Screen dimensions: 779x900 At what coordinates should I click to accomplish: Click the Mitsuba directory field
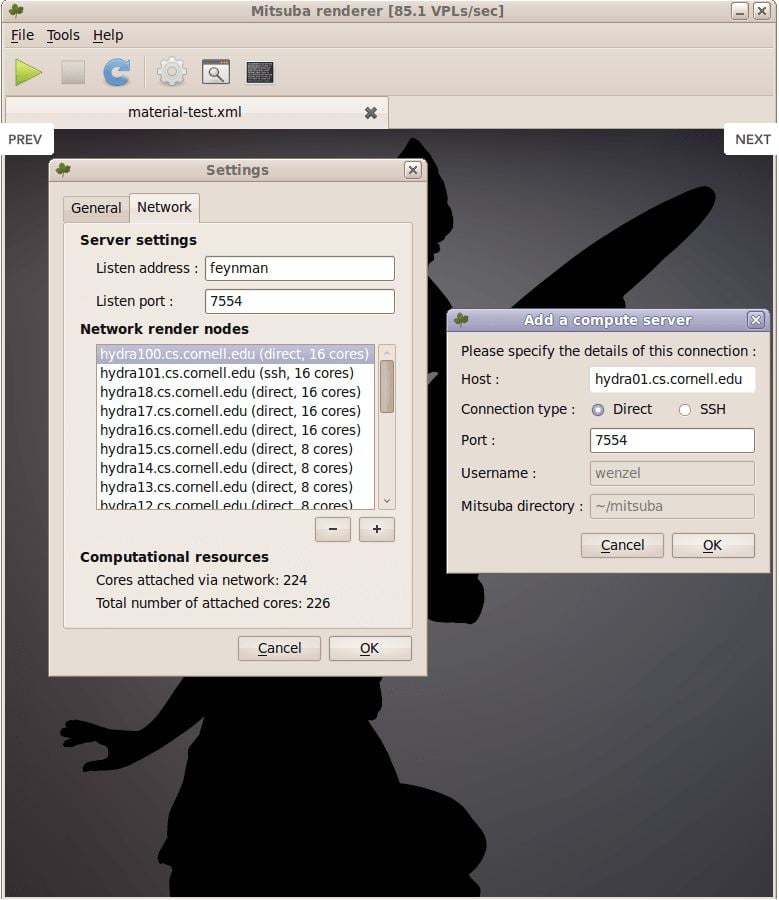(672, 506)
